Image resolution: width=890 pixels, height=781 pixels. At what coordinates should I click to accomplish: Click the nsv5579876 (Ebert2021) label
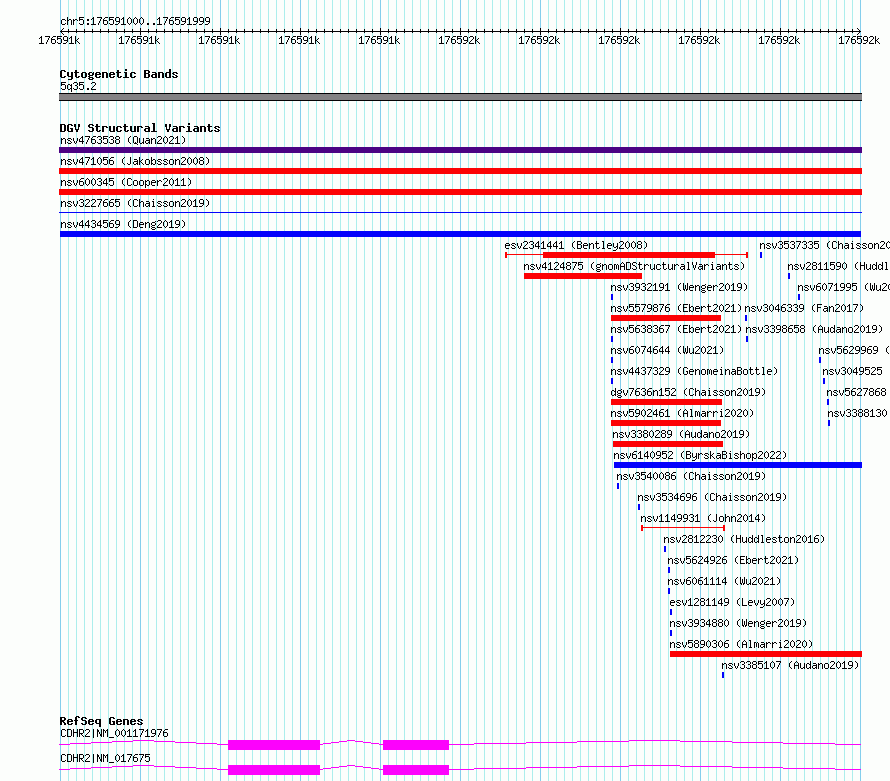pyautogui.click(x=676, y=308)
